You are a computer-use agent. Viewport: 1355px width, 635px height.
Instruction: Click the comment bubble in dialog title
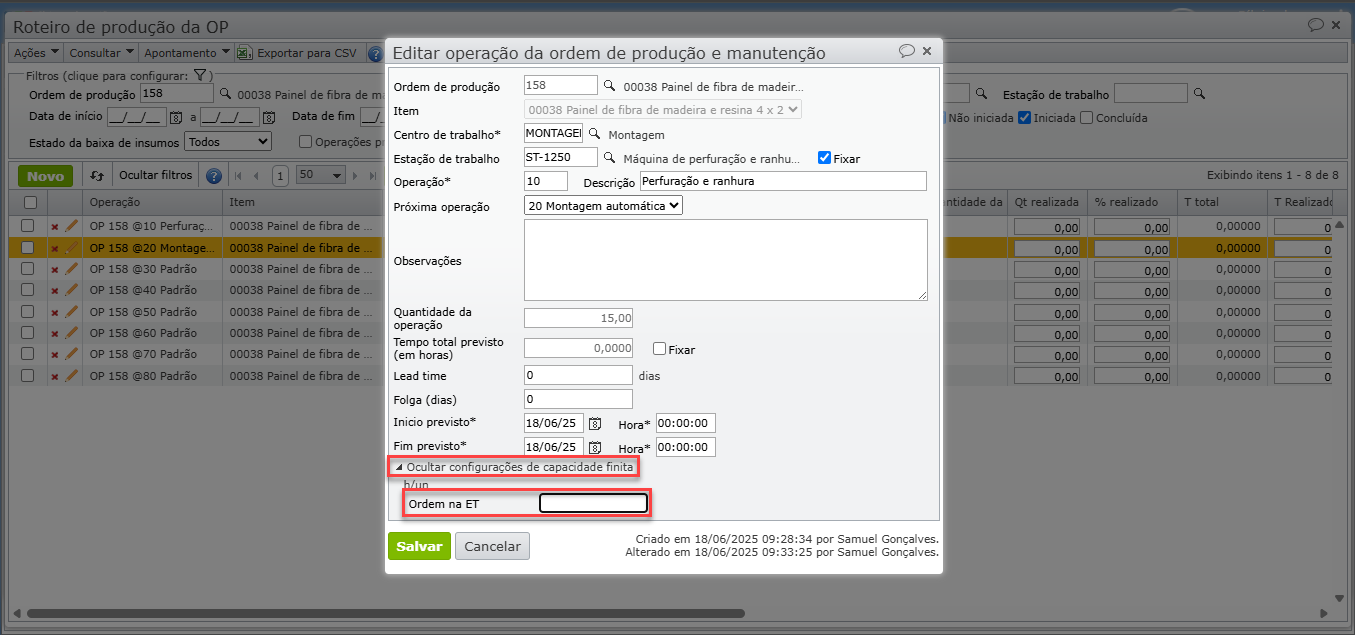tap(906, 51)
